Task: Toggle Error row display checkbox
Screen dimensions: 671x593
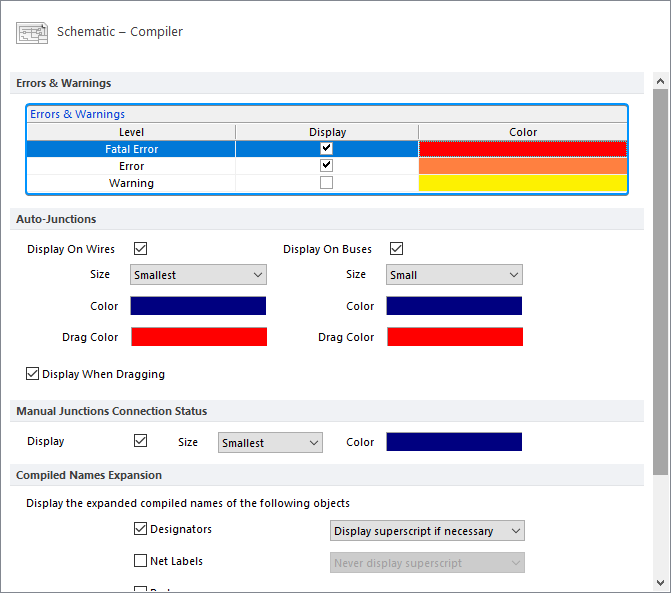Action: click(x=327, y=166)
